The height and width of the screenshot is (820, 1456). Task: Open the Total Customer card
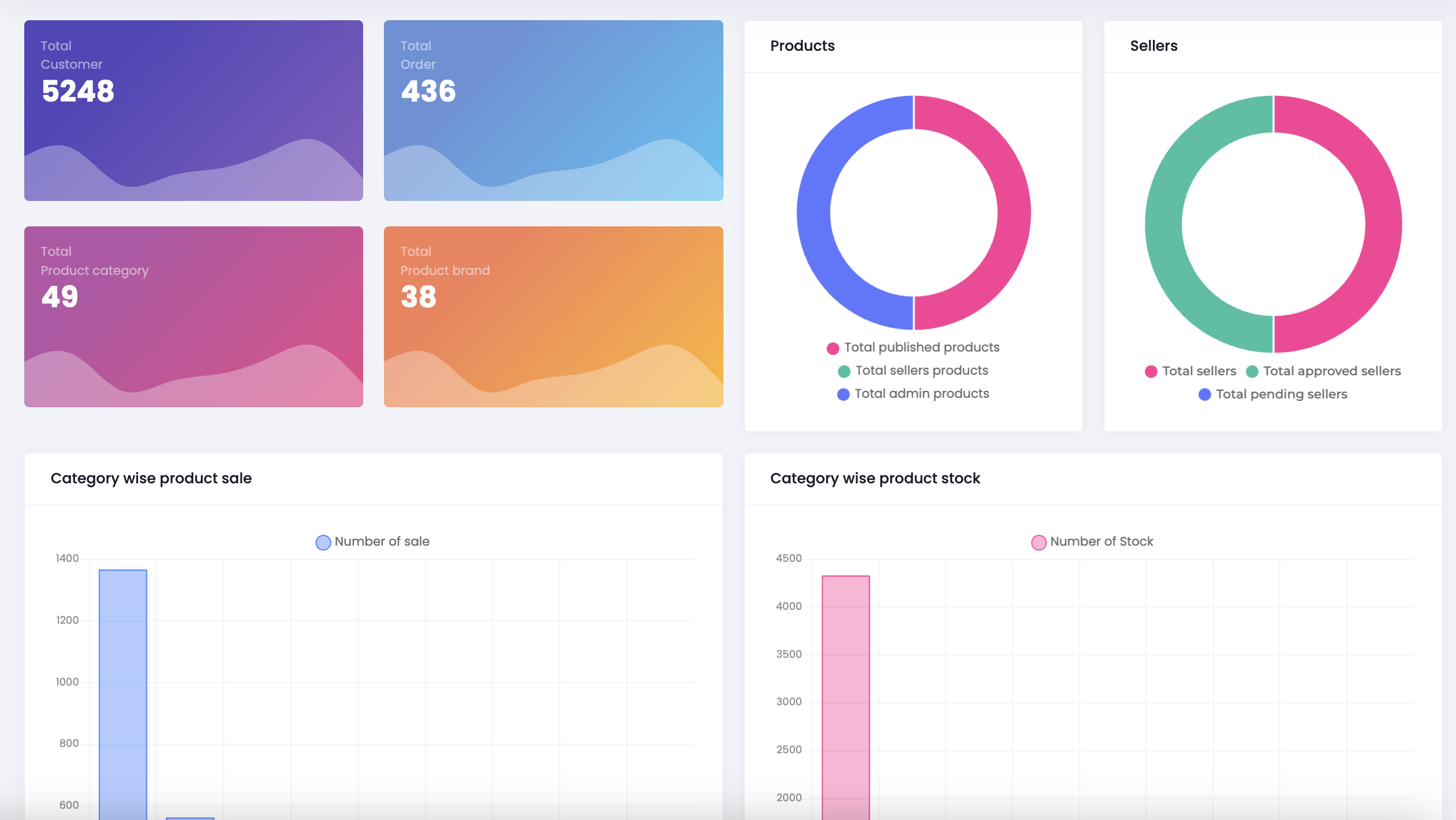click(x=193, y=110)
